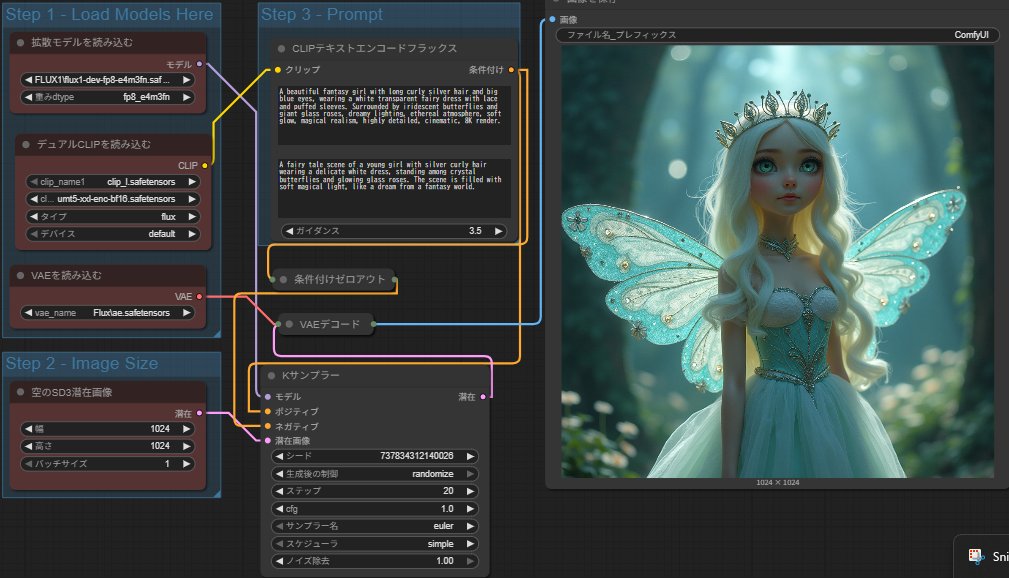This screenshot has height=578, width=1009.
Task: Expand the 条件付けゼロアウト node via its dot
Action: point(283,279)
